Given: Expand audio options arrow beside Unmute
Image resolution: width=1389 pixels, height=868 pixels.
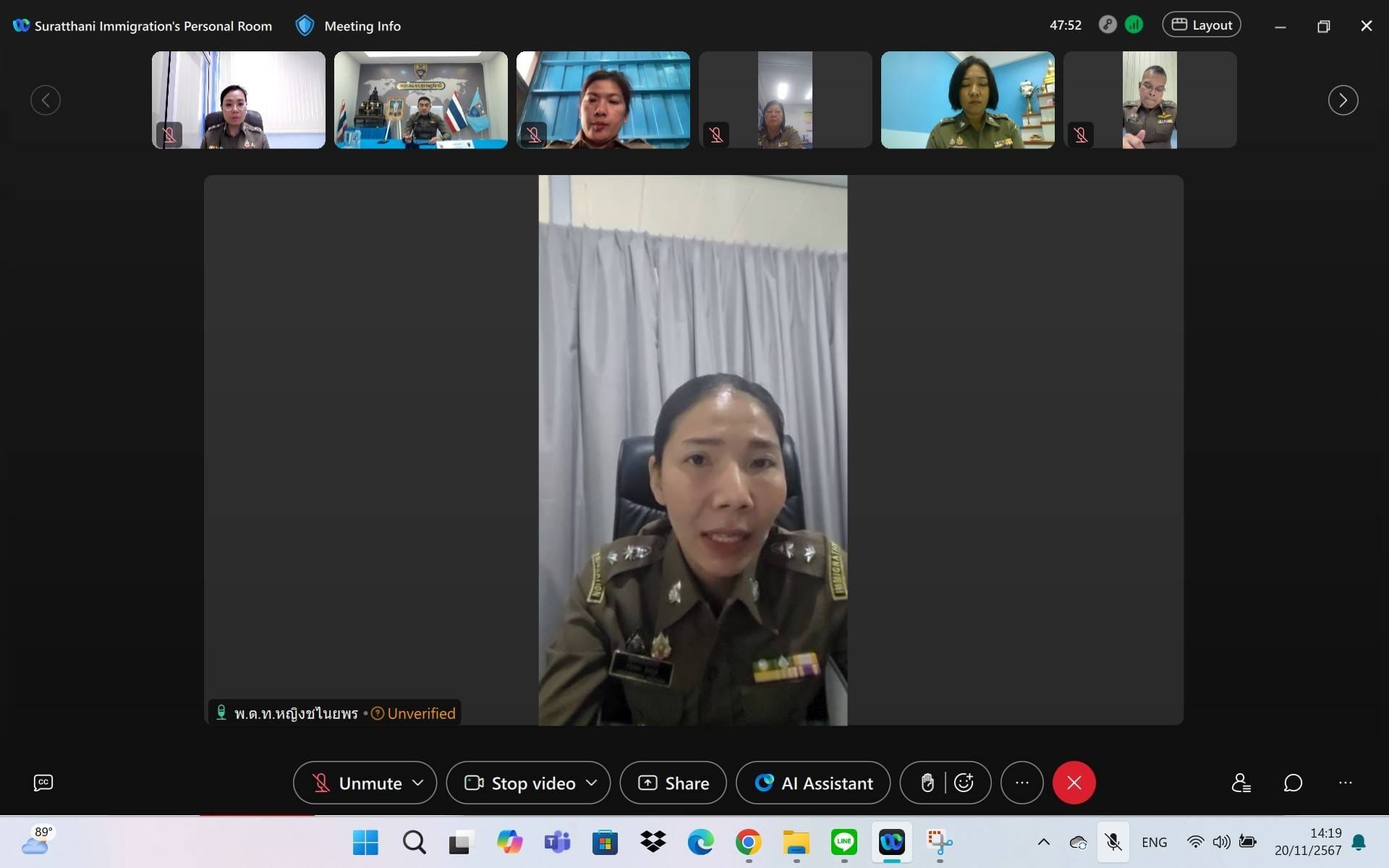Looking at the screenshot, I should (x=418, y=783).
